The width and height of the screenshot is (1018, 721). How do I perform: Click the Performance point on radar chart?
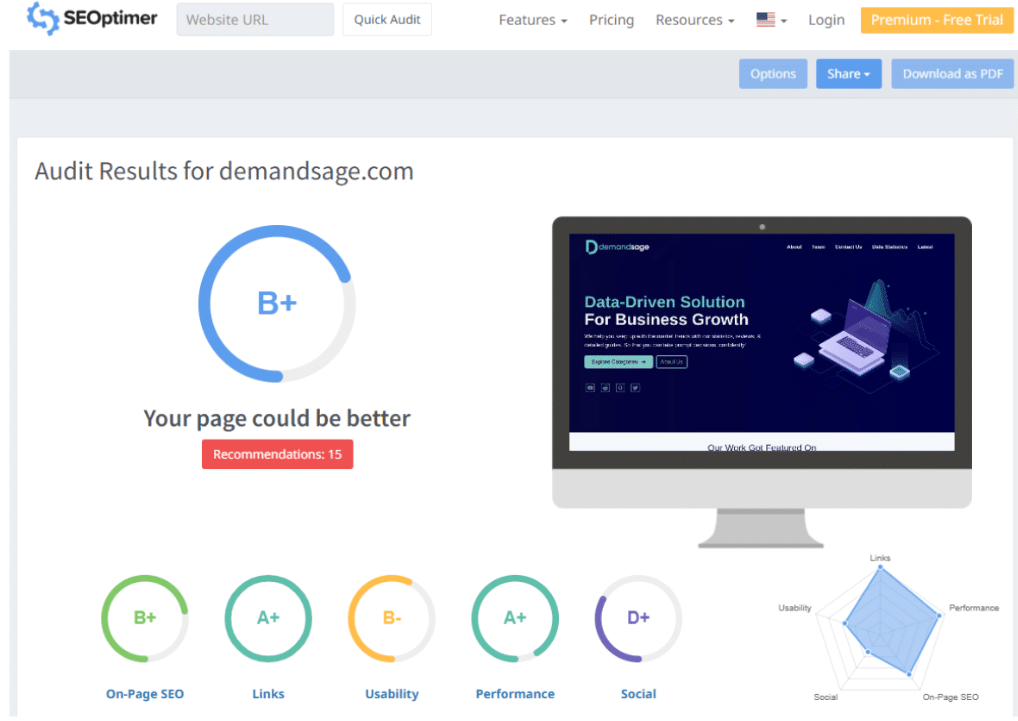[939, 615]
